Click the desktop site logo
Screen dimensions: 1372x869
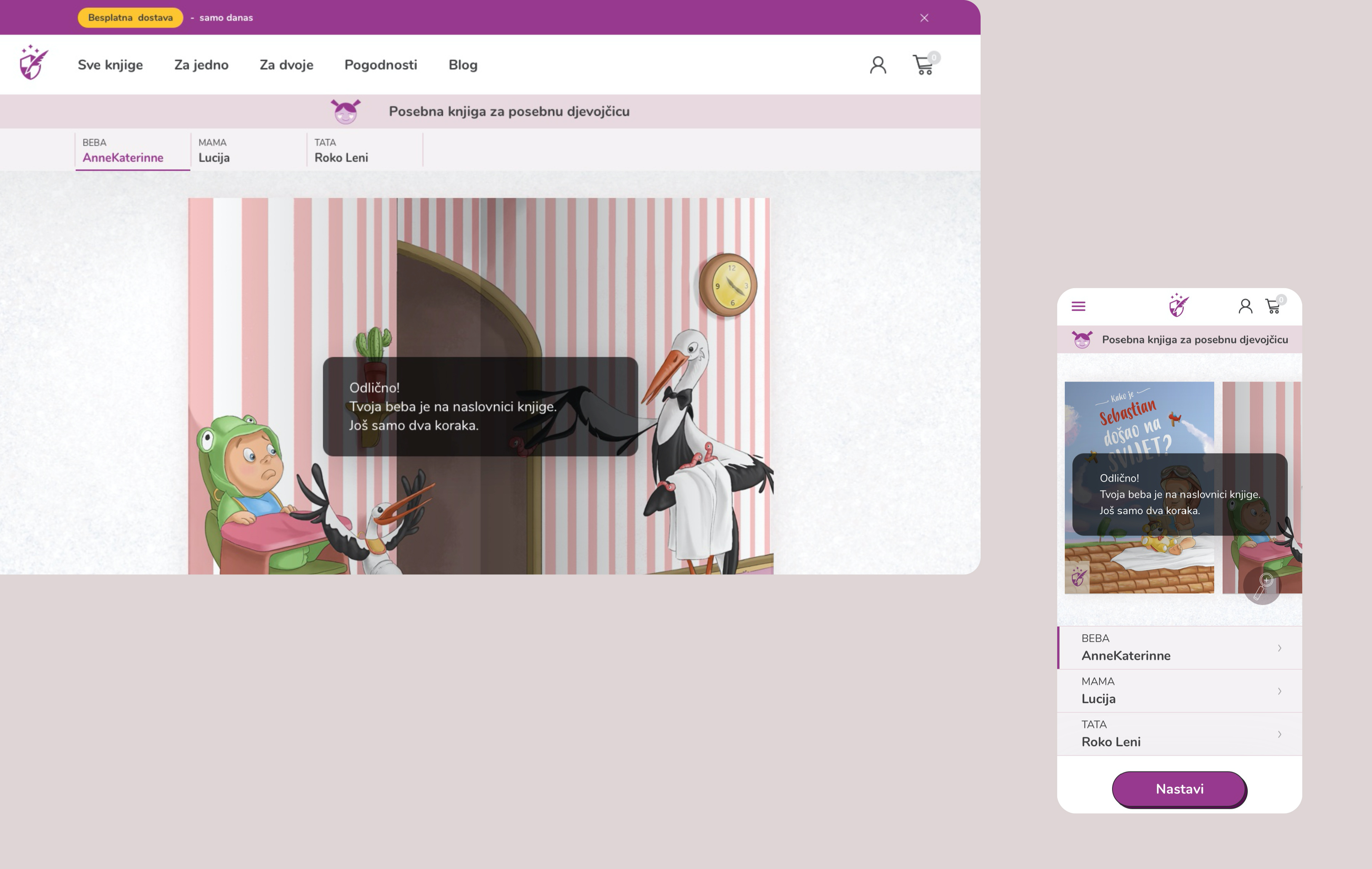[34, 63]
